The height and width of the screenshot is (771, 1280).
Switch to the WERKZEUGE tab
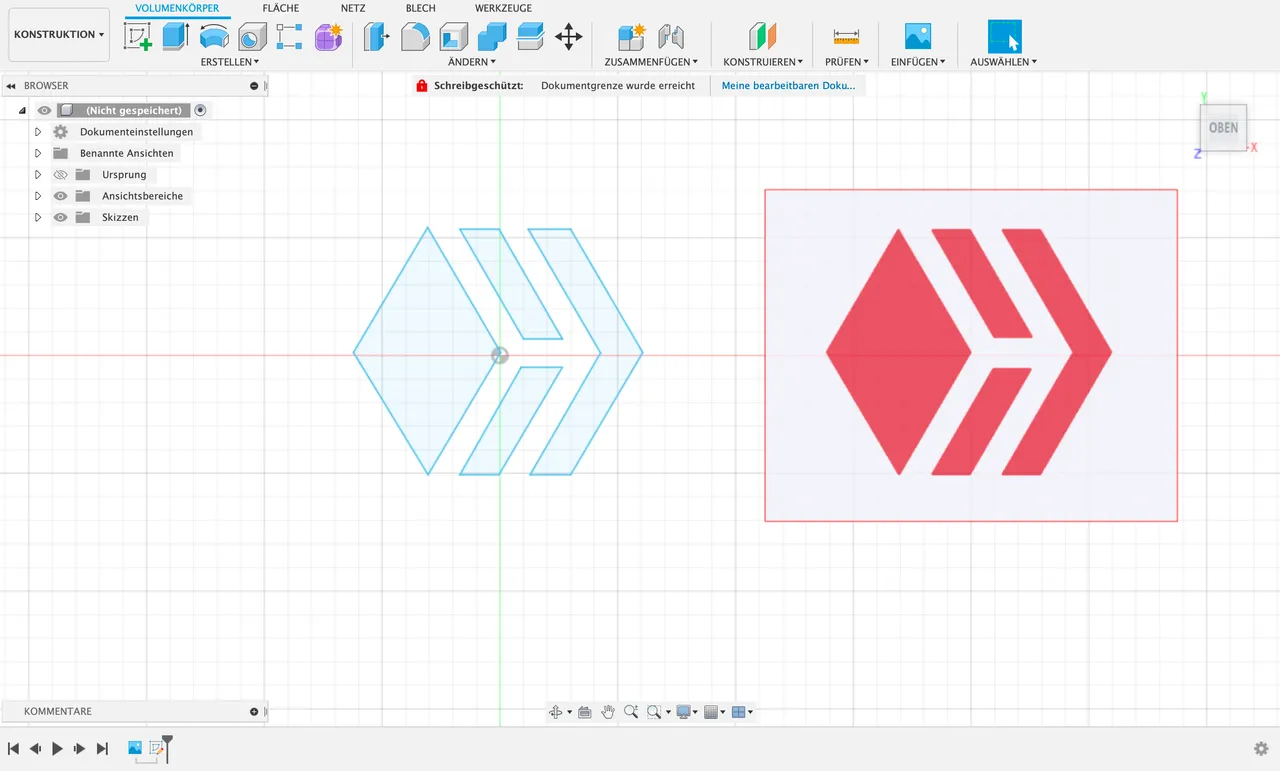coord(503,8)
